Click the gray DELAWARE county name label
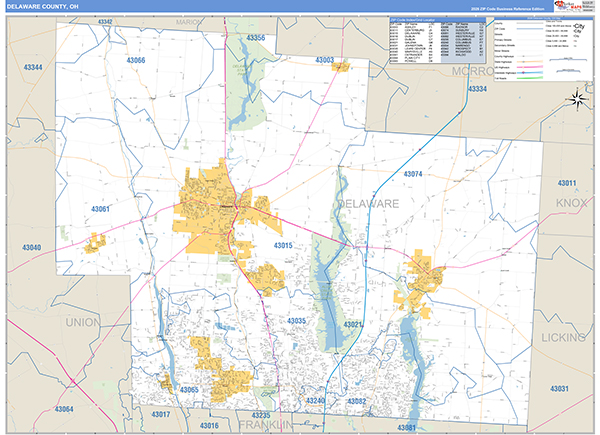This screenshot has width=600, height=435. pos(365,203)
